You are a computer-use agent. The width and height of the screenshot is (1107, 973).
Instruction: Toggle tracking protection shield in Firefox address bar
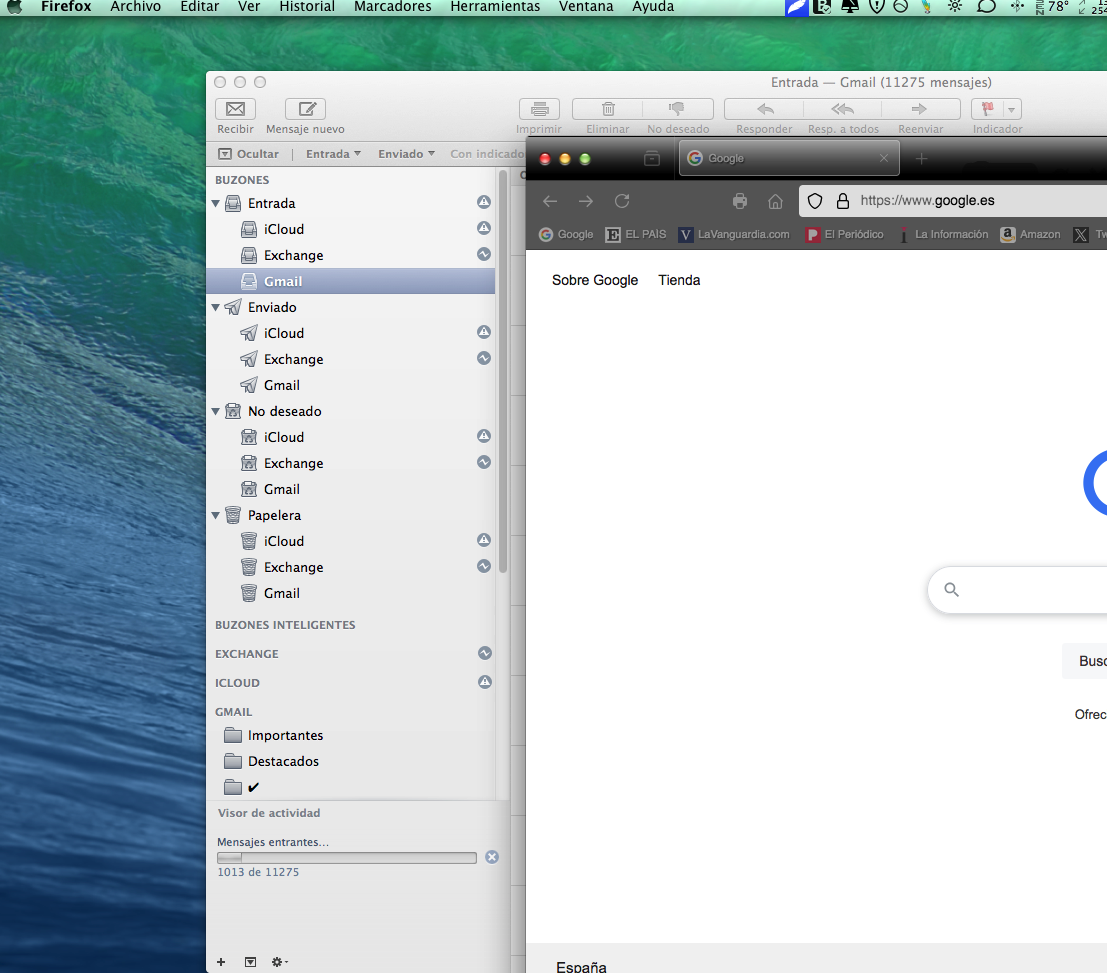[815, 201]
